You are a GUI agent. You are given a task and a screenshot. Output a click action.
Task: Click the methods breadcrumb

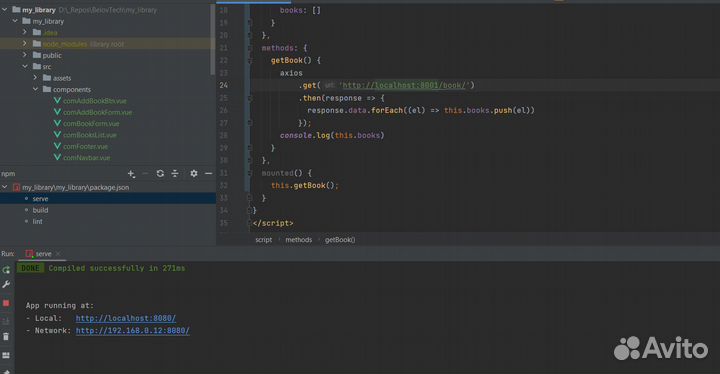298,240
